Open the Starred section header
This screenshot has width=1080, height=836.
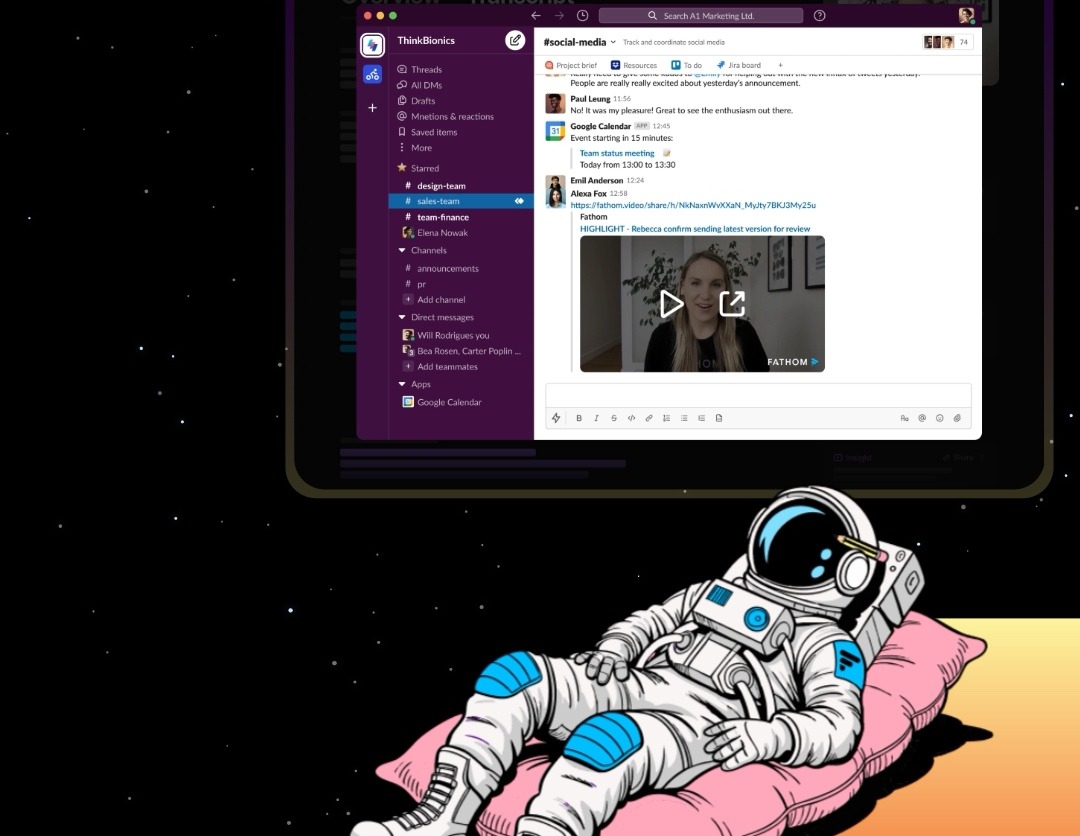tap(418, 168)
